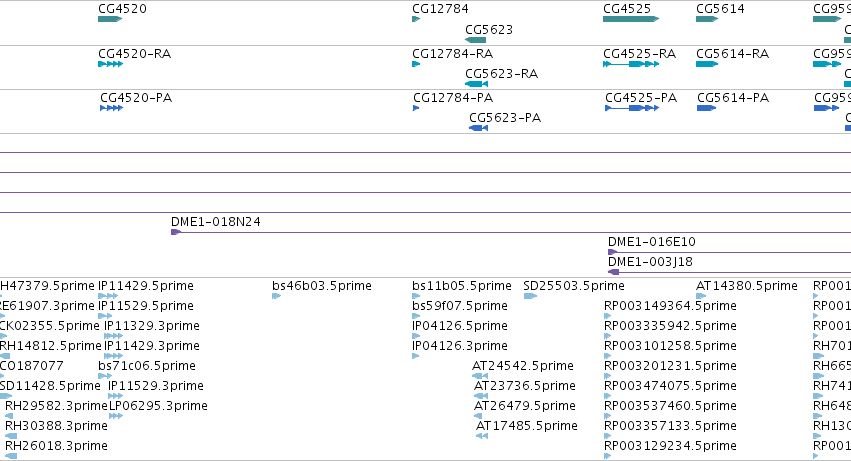Viewport: 851px width, 461px height.
Task: Click the DME1-003J18 clone marker
Action: tap(613, 272)
